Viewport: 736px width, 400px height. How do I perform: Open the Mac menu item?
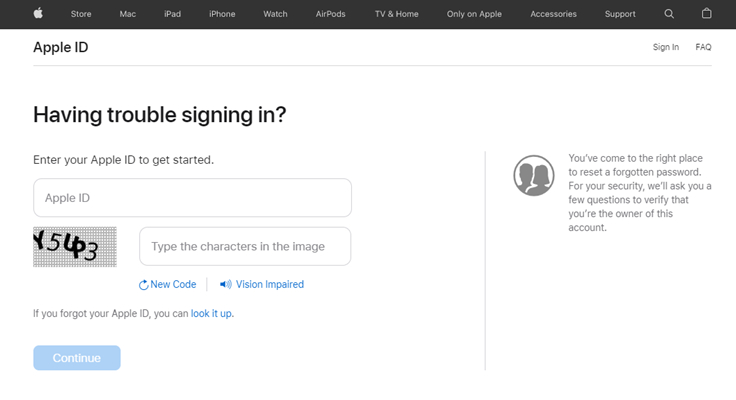127,14
